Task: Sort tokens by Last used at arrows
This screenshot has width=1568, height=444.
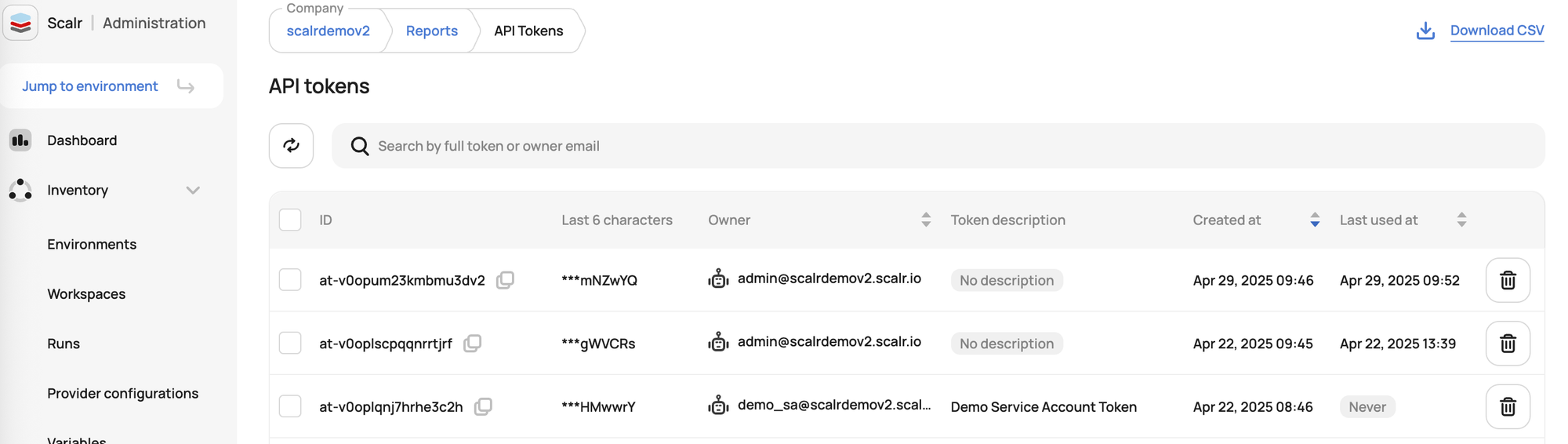Action: pyautogui.click(x=1461, y=220)
